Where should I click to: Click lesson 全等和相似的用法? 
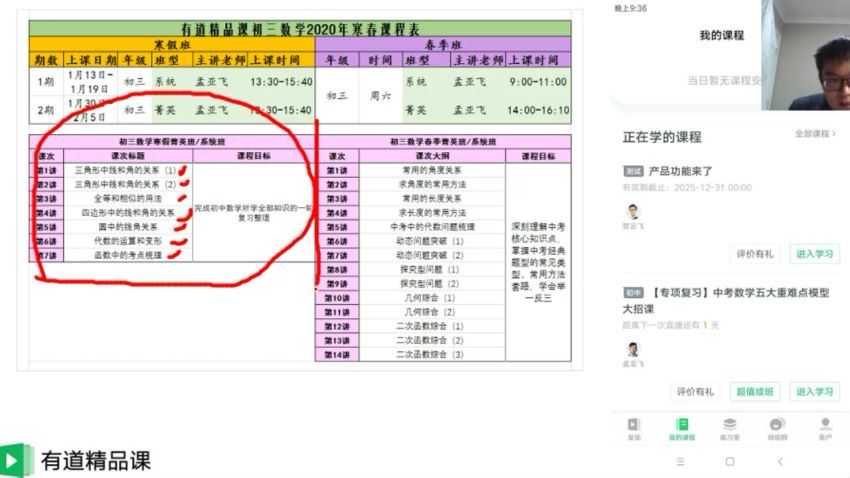[x=128, y=198]
